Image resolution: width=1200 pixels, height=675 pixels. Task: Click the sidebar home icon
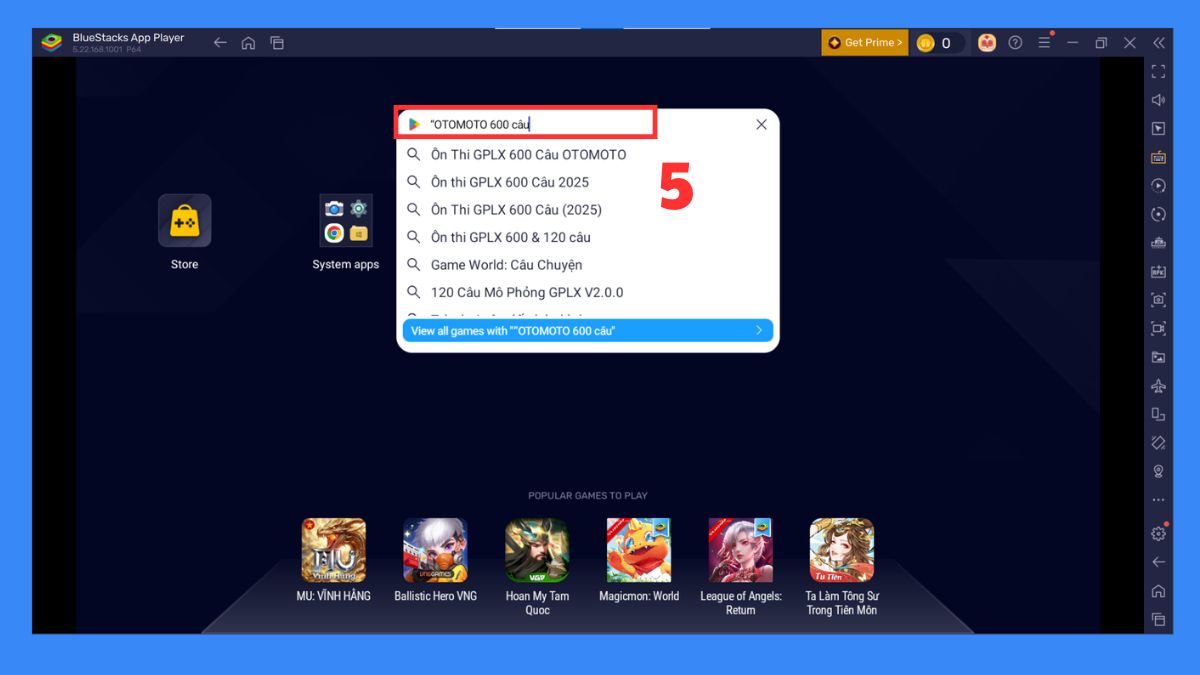(x=1158, y=591)
